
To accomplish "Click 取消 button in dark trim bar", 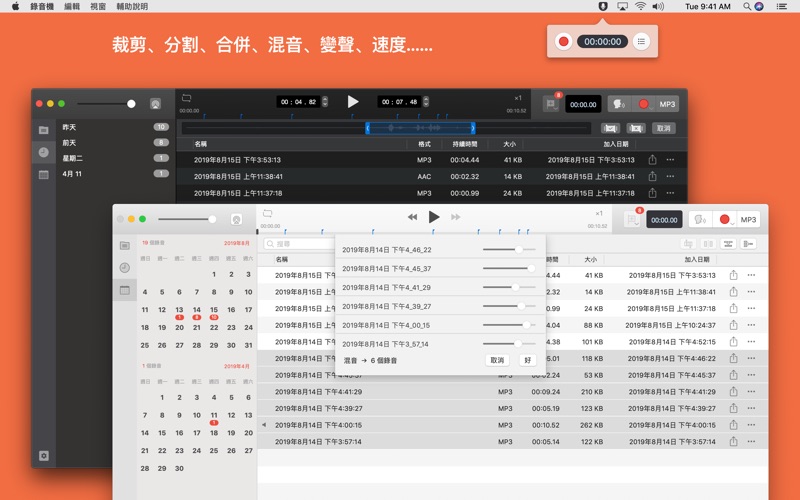I will (663, 128).
